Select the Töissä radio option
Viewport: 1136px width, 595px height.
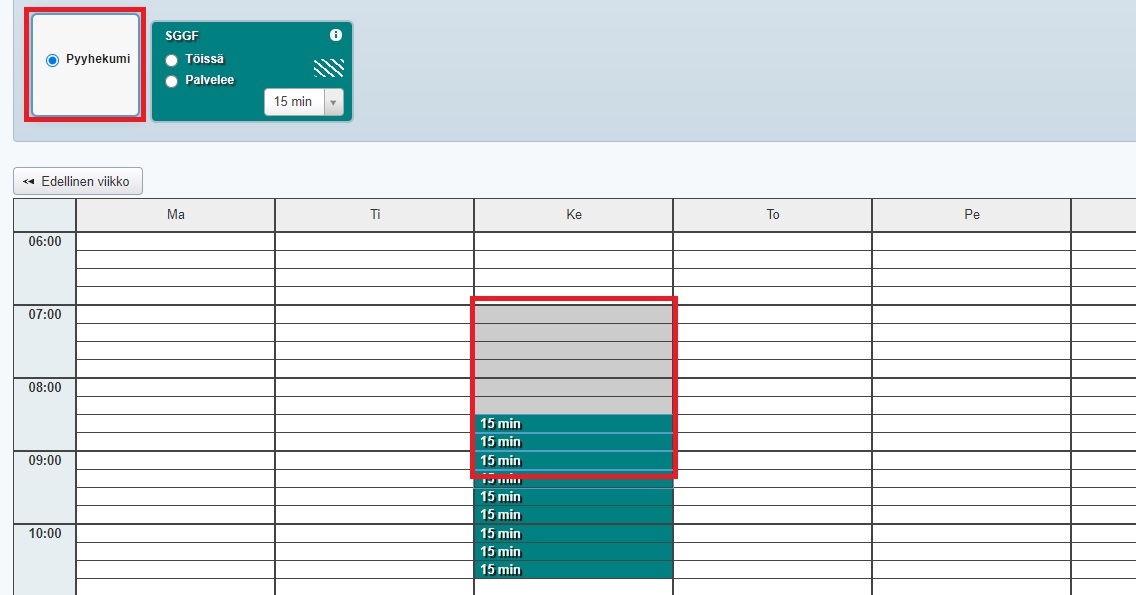tap(172, 60)
